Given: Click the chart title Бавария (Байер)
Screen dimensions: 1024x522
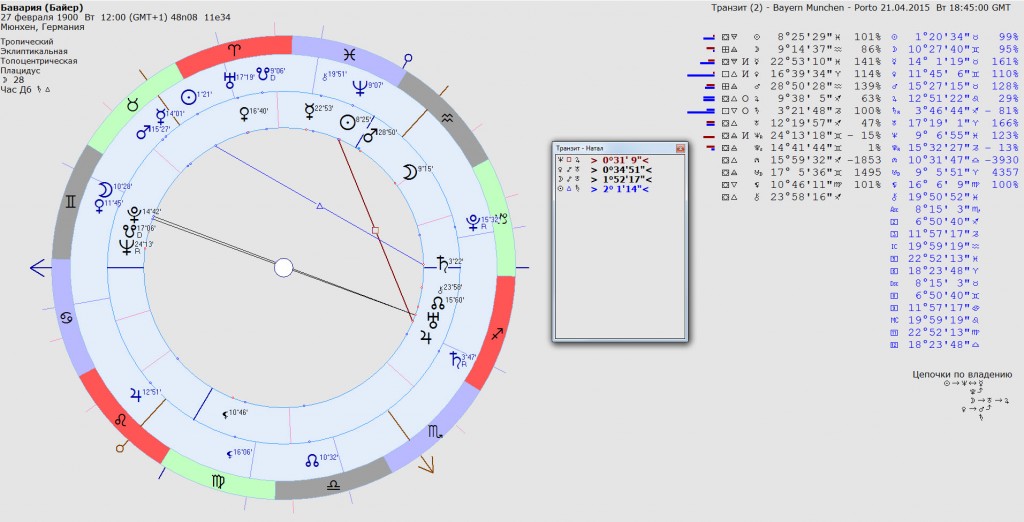Looking at the screenshot, I should [x=42, y=7].
